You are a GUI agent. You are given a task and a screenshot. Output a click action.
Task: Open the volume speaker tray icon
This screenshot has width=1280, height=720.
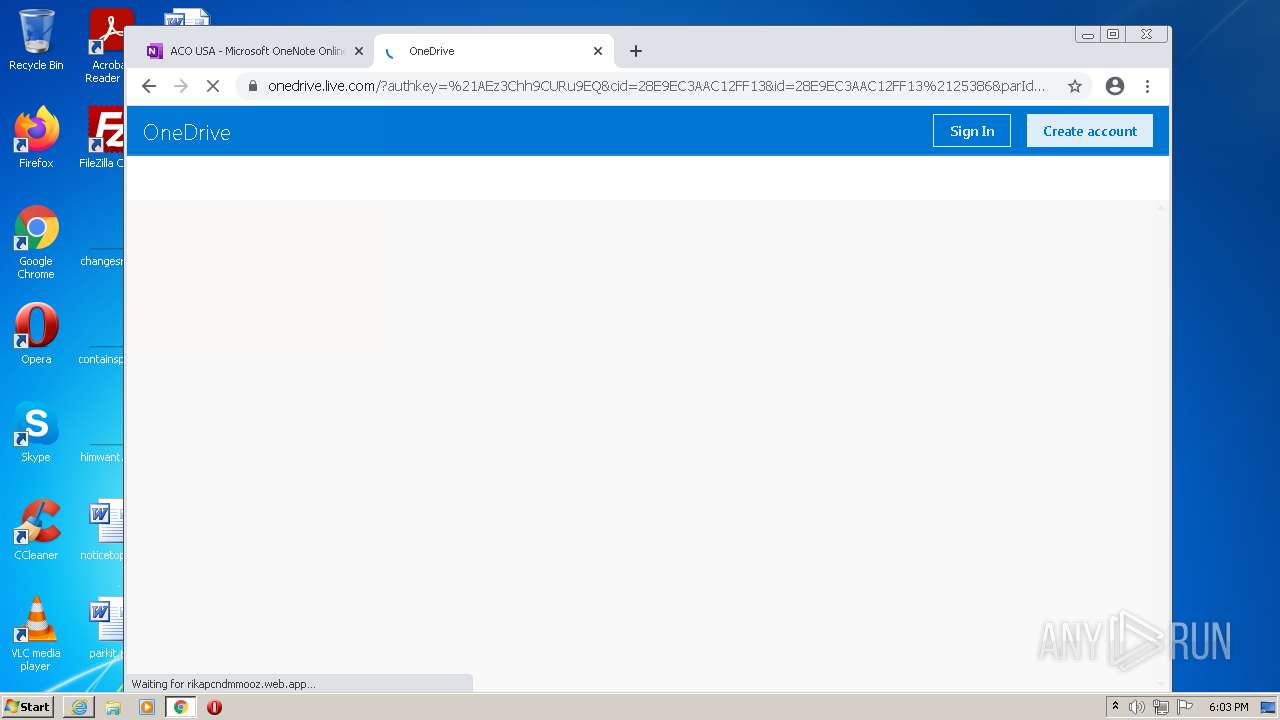1137,707
